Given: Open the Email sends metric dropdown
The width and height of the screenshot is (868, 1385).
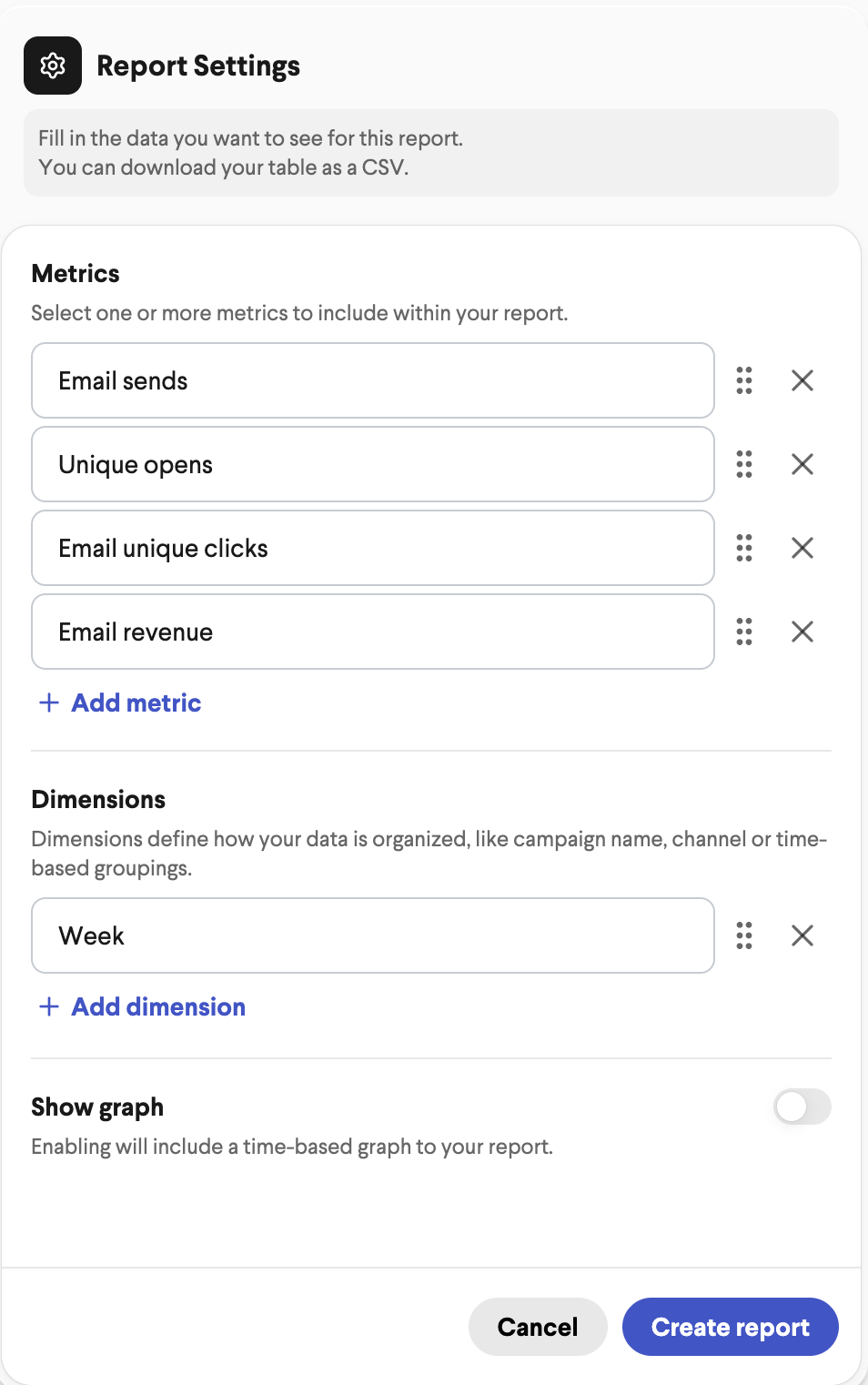Looking at the screenshot, I should (373, 380).
